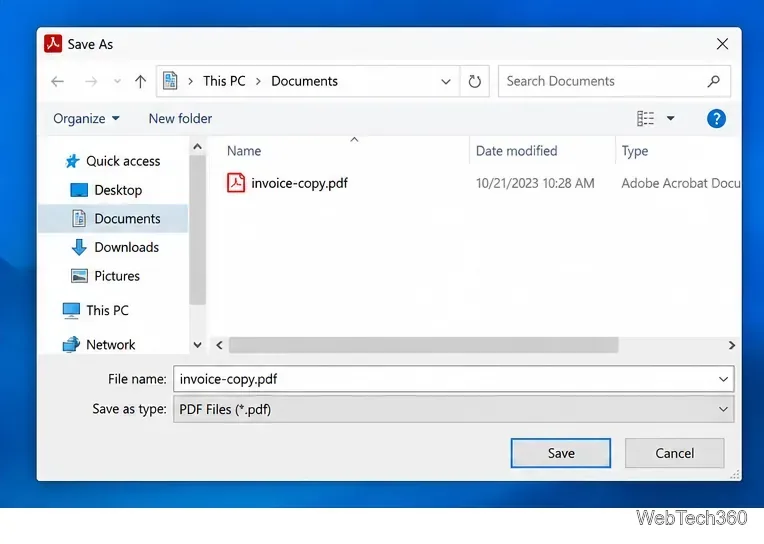Click the Adobe Acrobat title bar icon
The height and width of the screenshot is (544, 764).
(53, 43)
